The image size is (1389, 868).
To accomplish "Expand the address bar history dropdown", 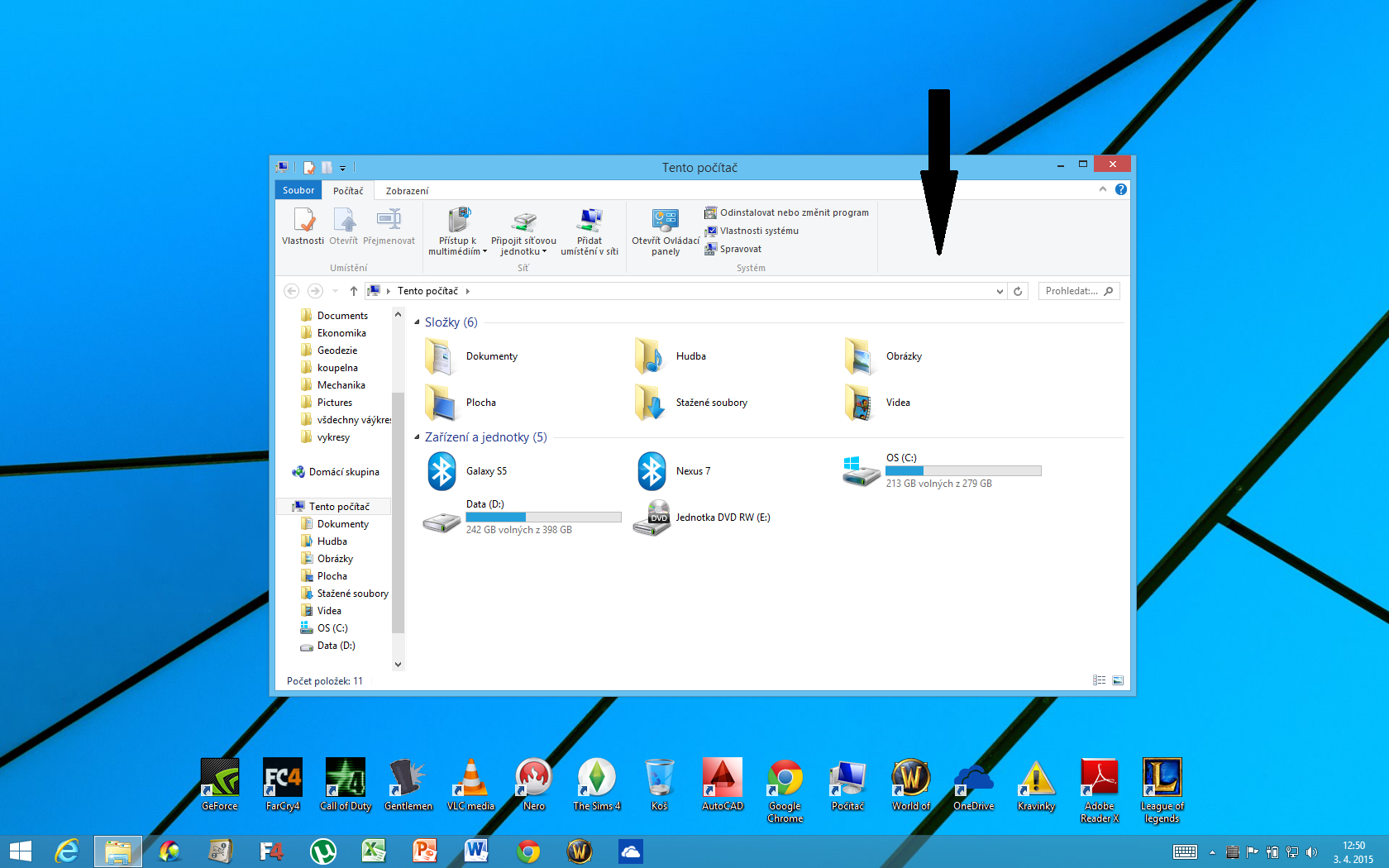I will coord(1000,291).
